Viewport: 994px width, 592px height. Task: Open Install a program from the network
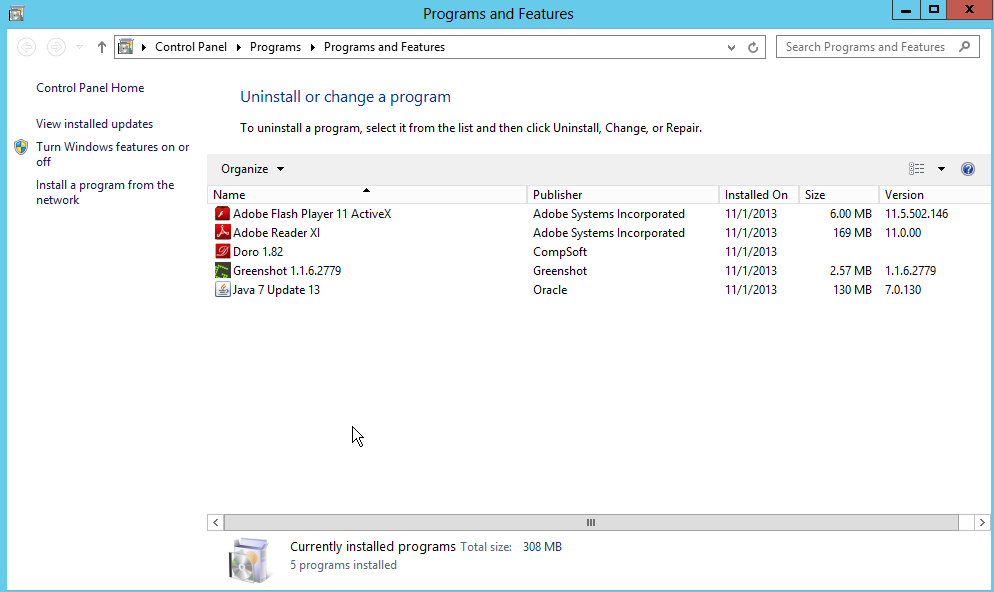tap(105, 192)
